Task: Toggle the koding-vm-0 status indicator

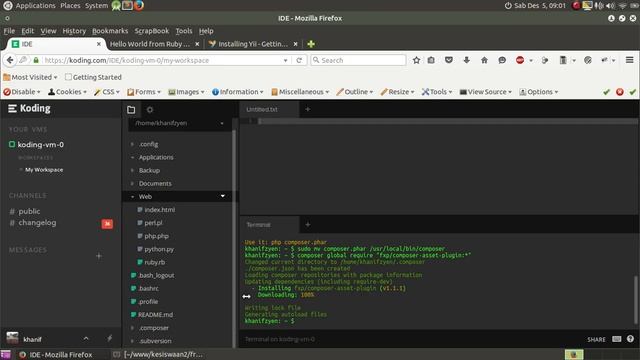Action: tap(12, 144)
